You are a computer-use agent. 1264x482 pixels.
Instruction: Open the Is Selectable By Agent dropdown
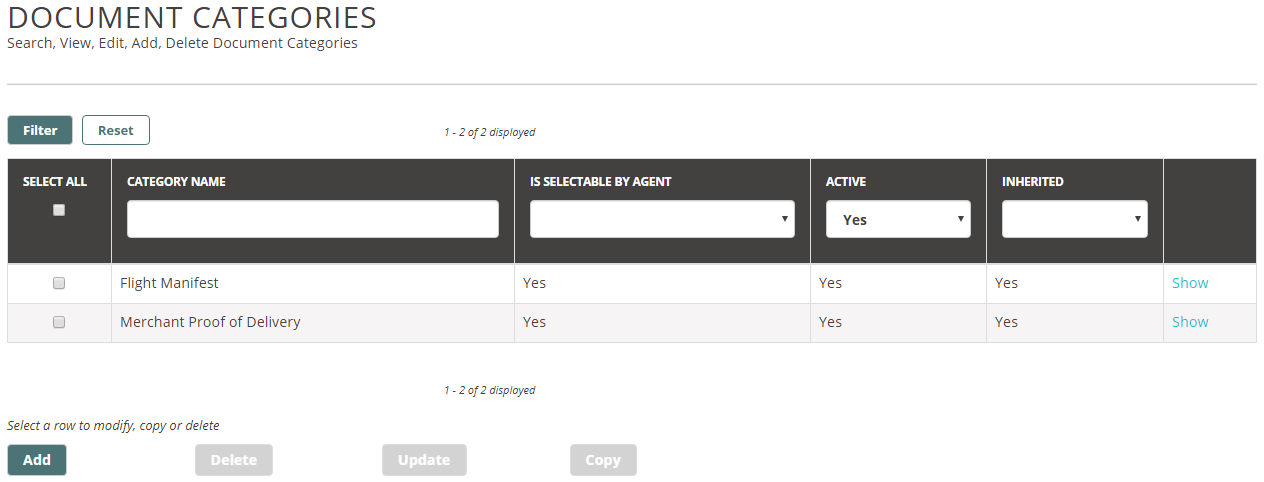coord(662,219)
